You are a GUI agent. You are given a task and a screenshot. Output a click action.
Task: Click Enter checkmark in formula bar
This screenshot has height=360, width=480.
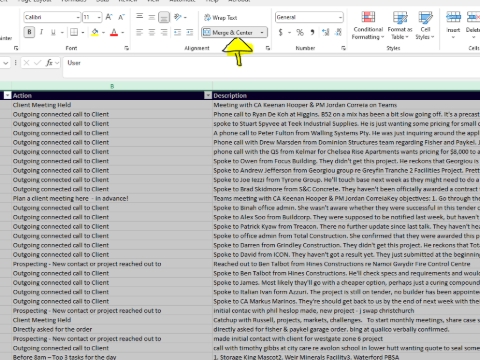[38, 63]
